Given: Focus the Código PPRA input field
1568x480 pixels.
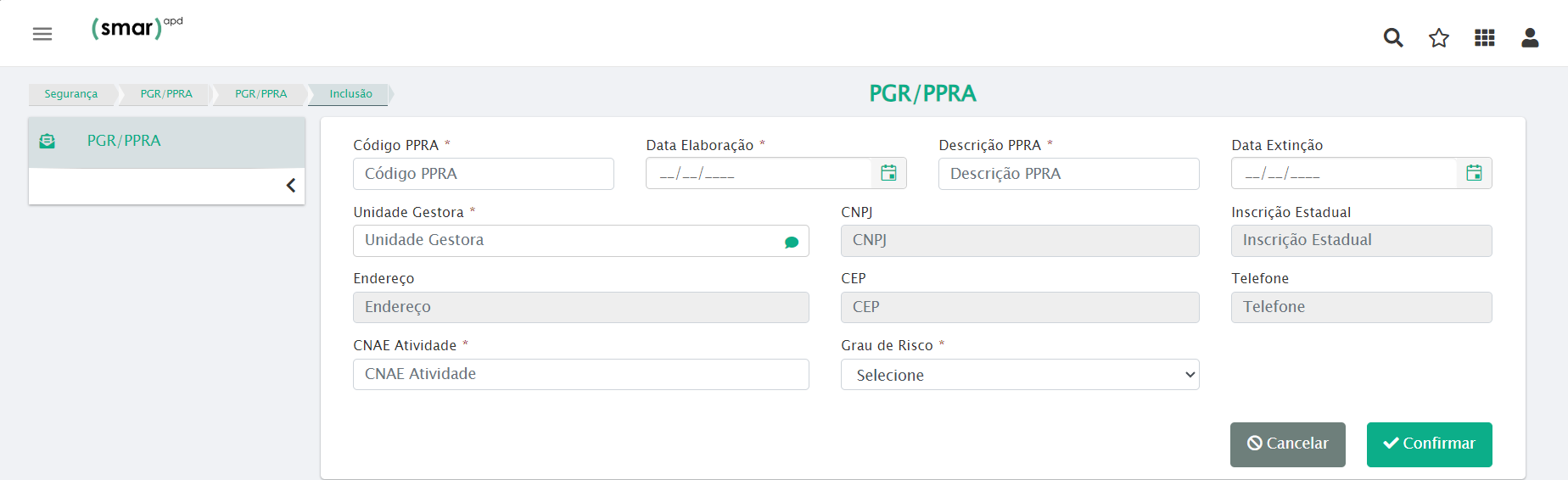Looking at the screenshot, I should tap(483, 174).
